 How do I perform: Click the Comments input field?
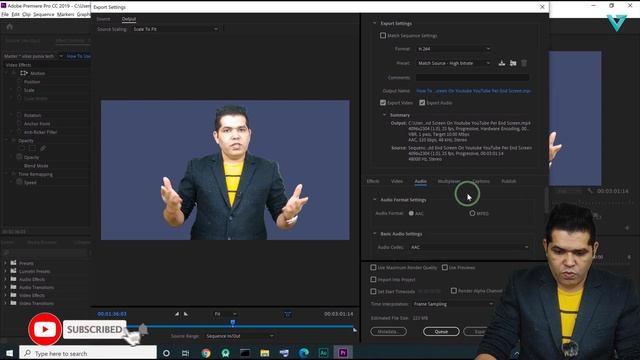click(x=473, y=77)
